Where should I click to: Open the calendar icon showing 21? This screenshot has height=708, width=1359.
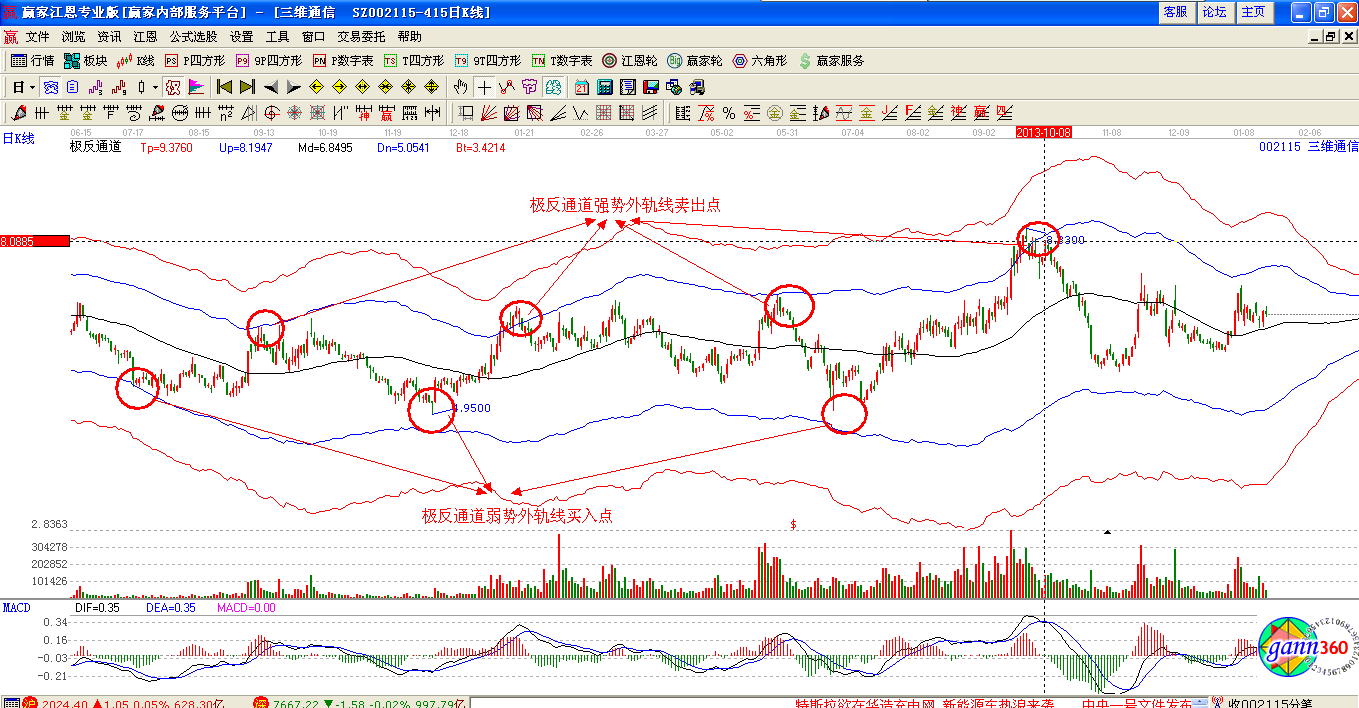[x=581, y=87]
